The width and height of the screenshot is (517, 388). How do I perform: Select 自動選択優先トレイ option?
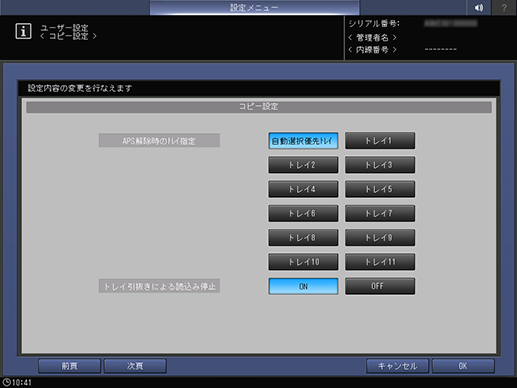click(x=303, y=141)
